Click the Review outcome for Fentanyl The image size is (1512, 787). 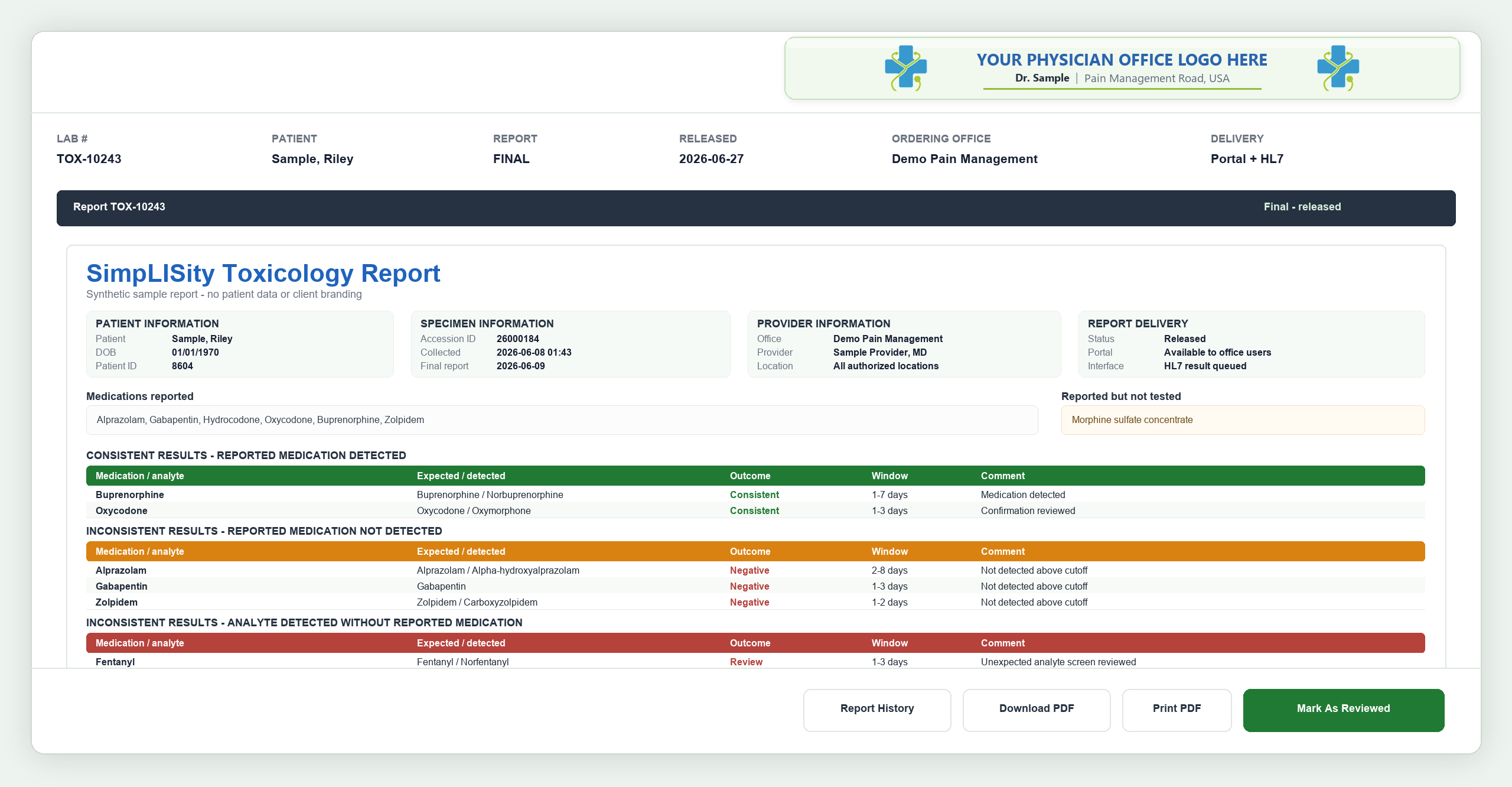(x=746, y=662)
